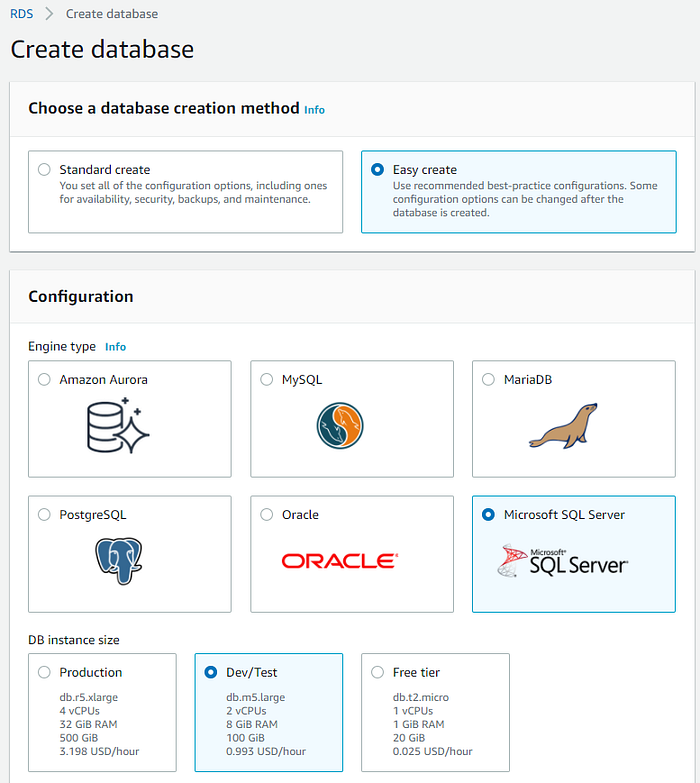700x783 pixels.
Task: Click the Free tier label text
Action: coord(416,672)
